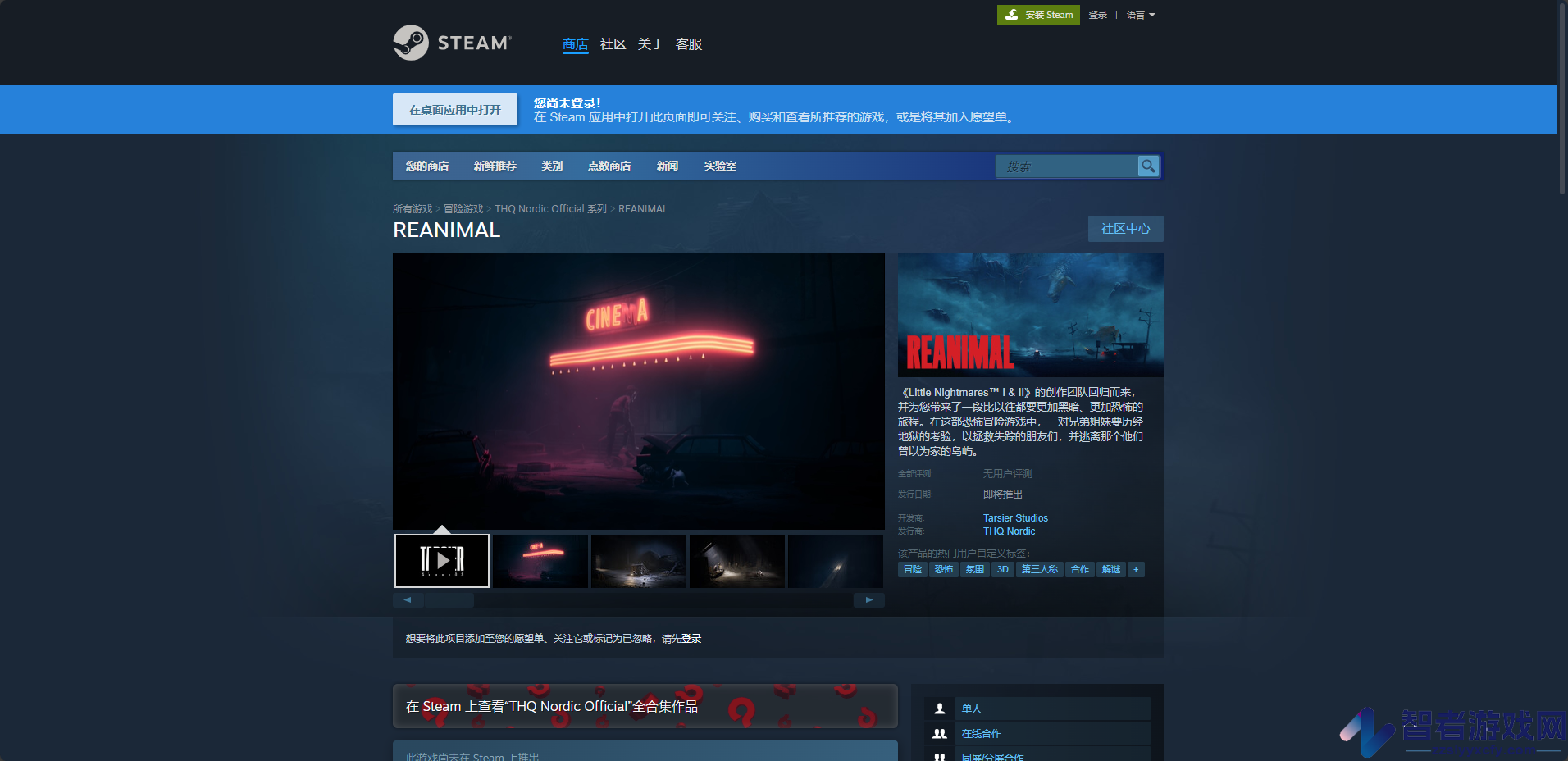1568x761 pixels.
Task: Click the 冒险游戏 breadcrumb
Action: point(463,209)
